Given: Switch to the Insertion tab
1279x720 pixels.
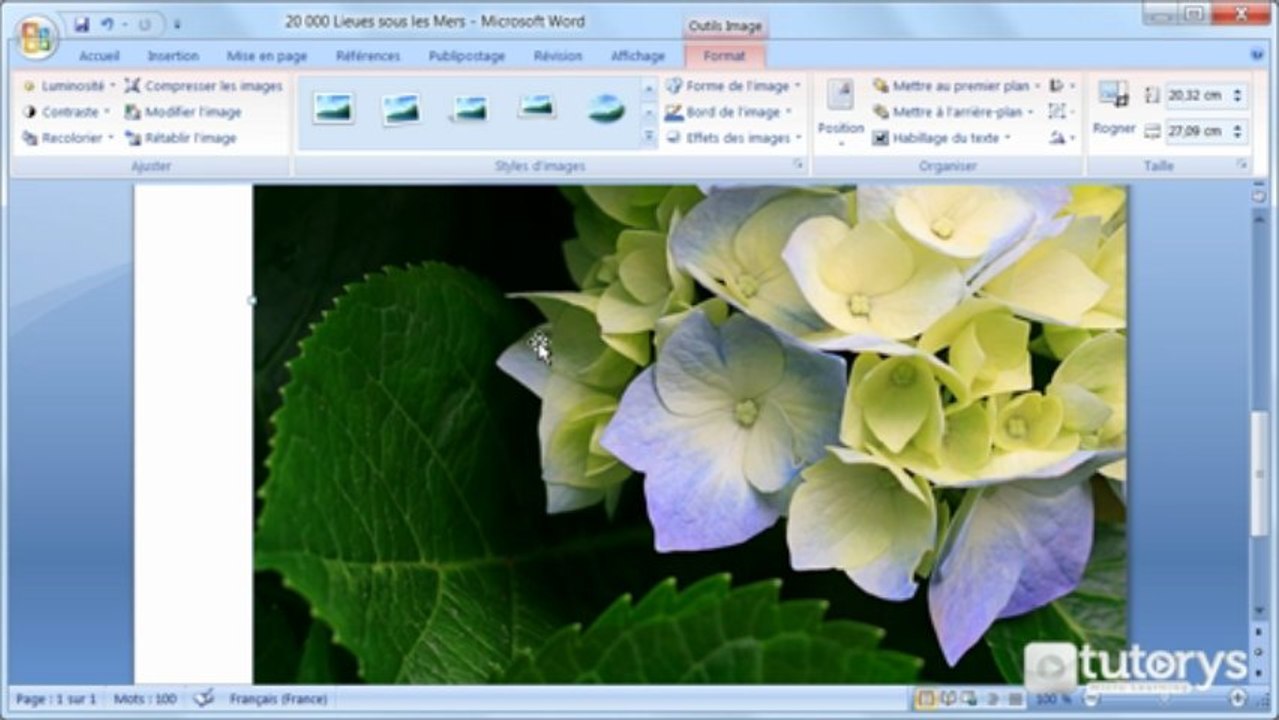Looking at the screenshot, I should pos(173,56).
